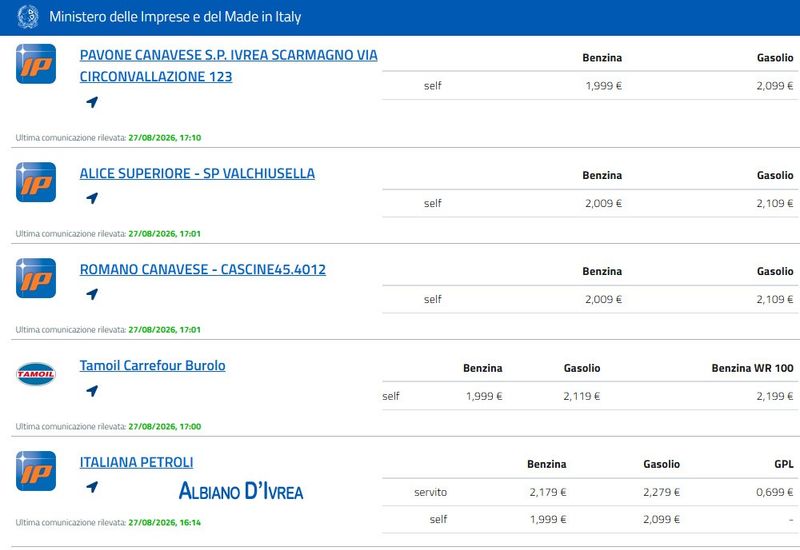The height and width of the screenshot is (550, 800).
Task: Click Albiano D'Ivrea location label
Action: click(x=241, y=491)
